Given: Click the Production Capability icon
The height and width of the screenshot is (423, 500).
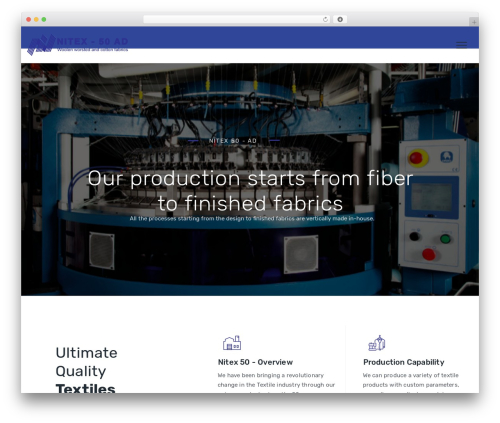Looking at the screenshot, I should (377, 343).
